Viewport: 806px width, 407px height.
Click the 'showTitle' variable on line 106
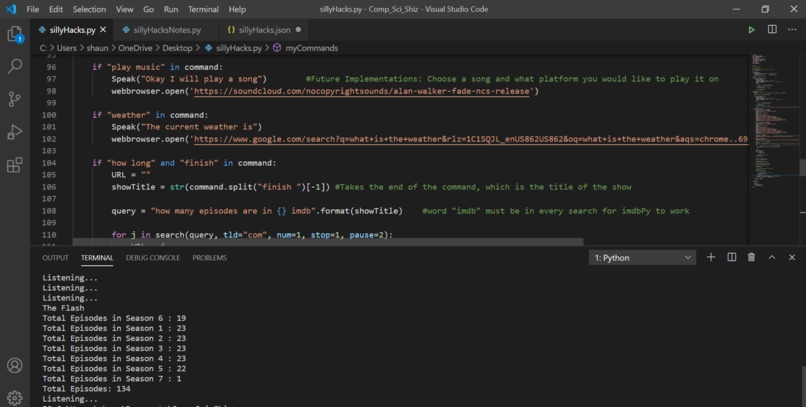point(133,187)
